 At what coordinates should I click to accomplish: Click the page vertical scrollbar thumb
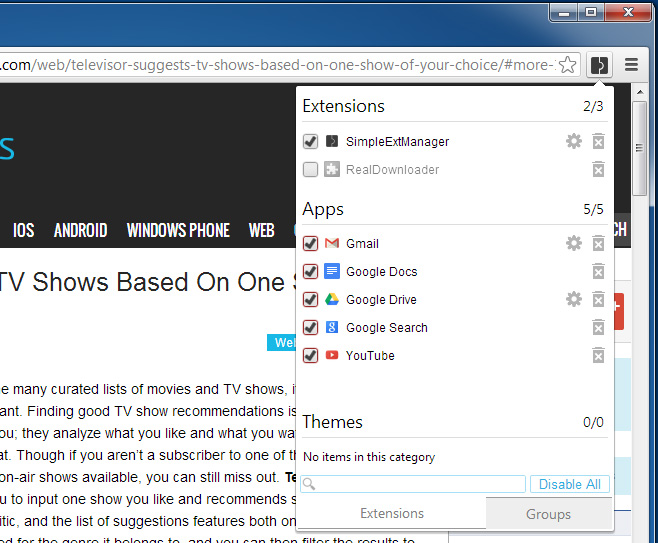click(x=640, y=148)
